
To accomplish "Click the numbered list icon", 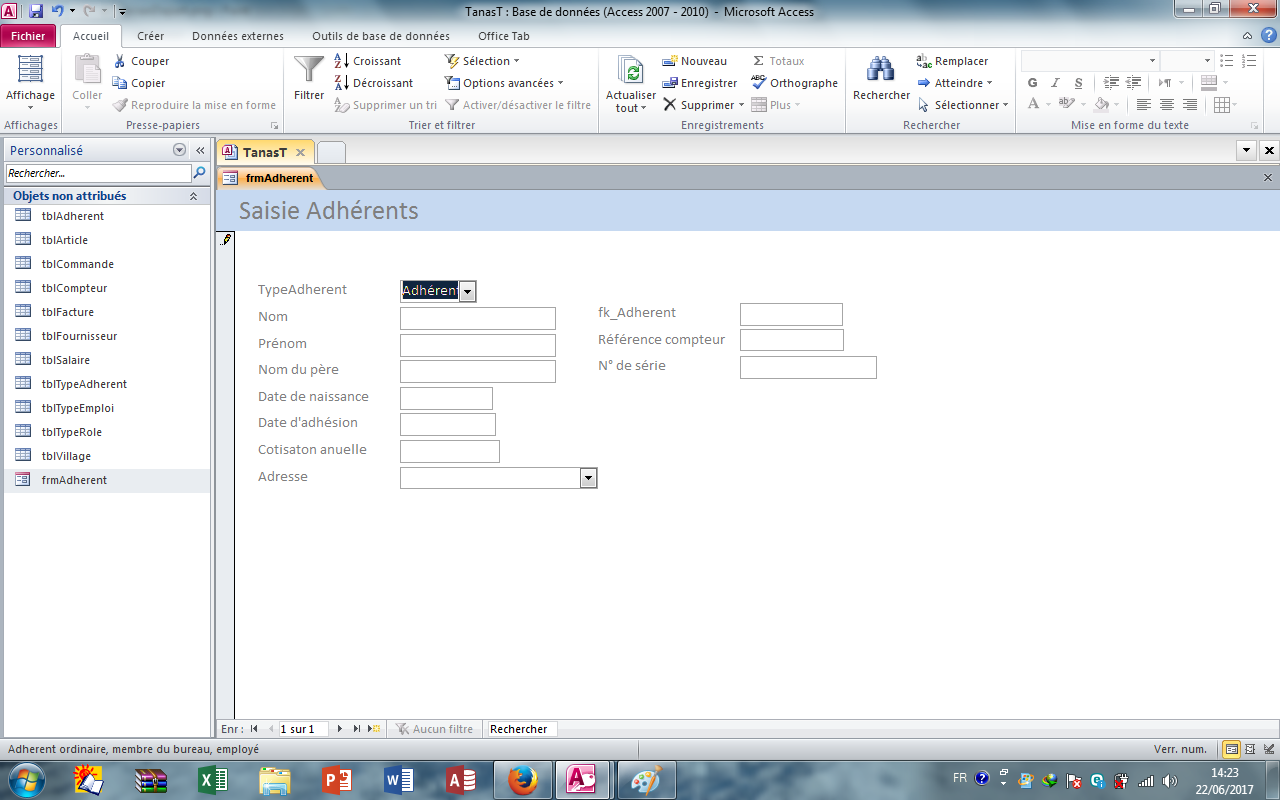I will [1249, 61].
